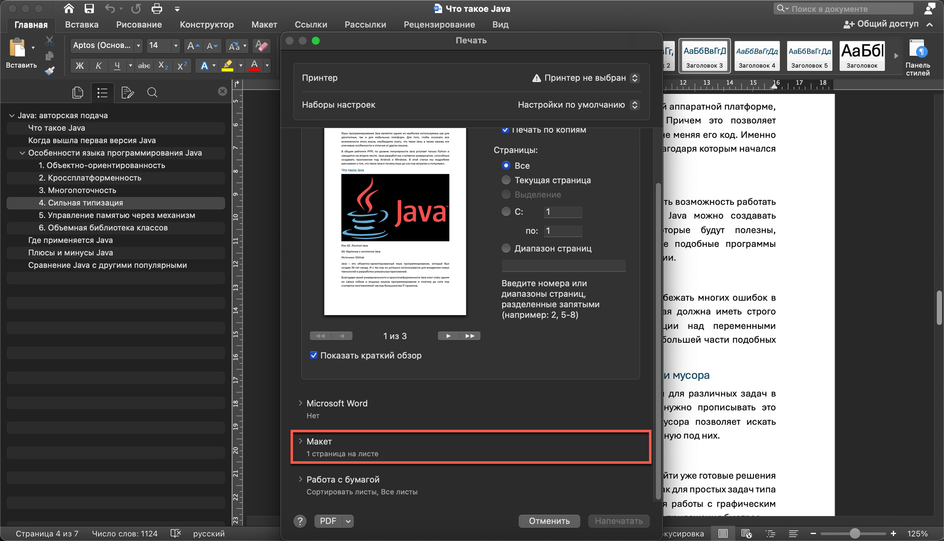Click the Отменить button

pos(549,521)
